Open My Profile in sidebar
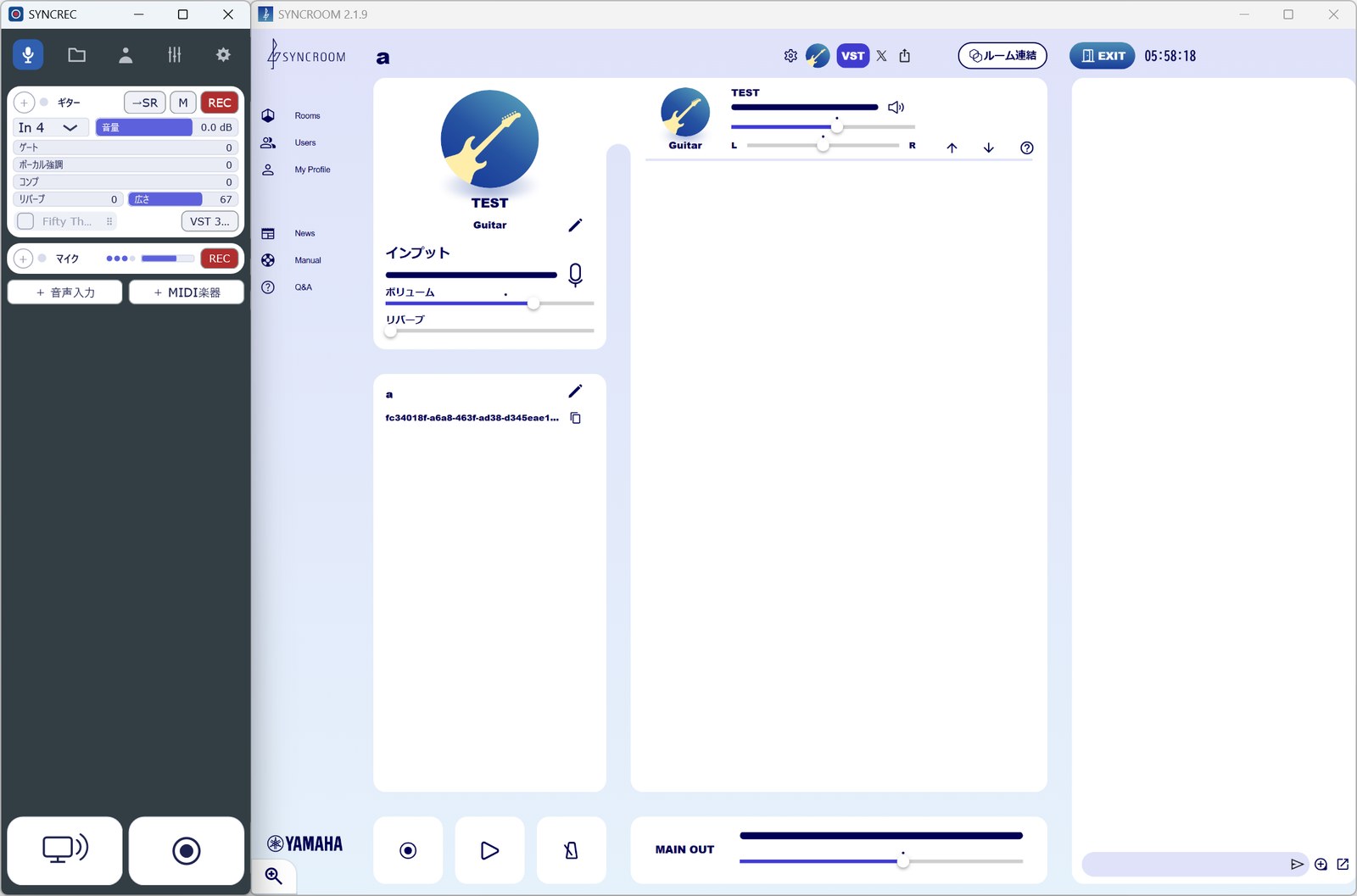Viewport: 1357px width, 896px height. click(296, 170)
